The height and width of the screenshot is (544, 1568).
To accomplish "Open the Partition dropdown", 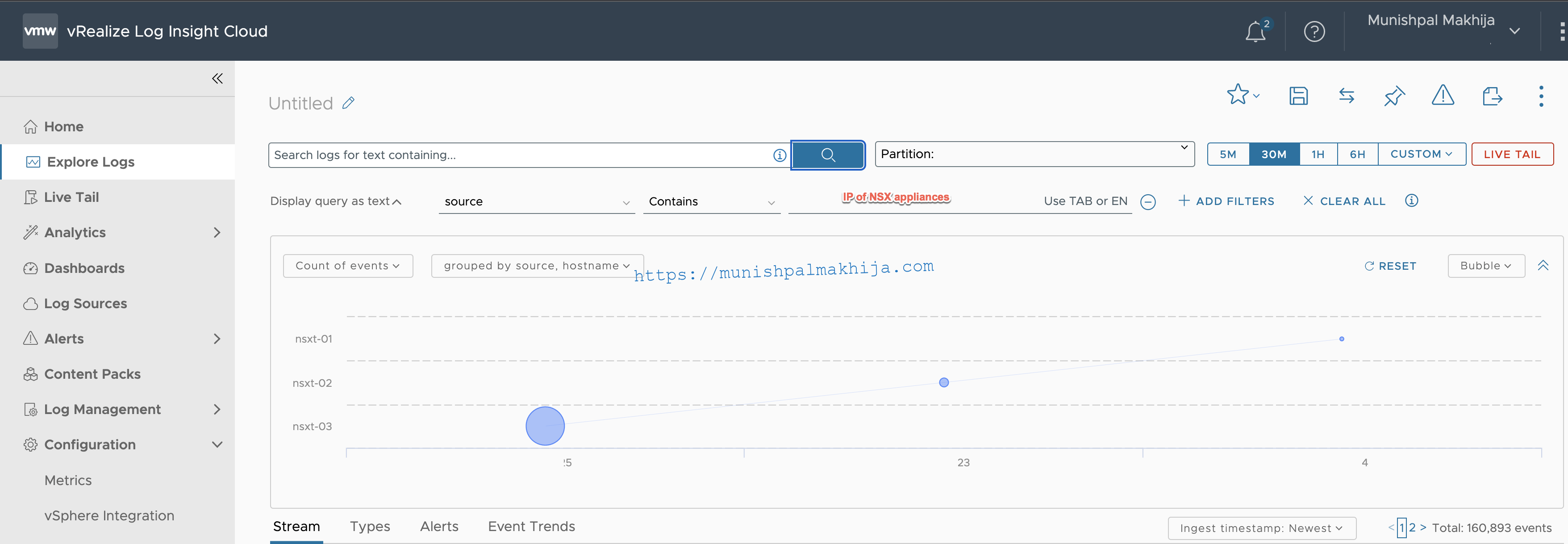I will [1035, 154].
